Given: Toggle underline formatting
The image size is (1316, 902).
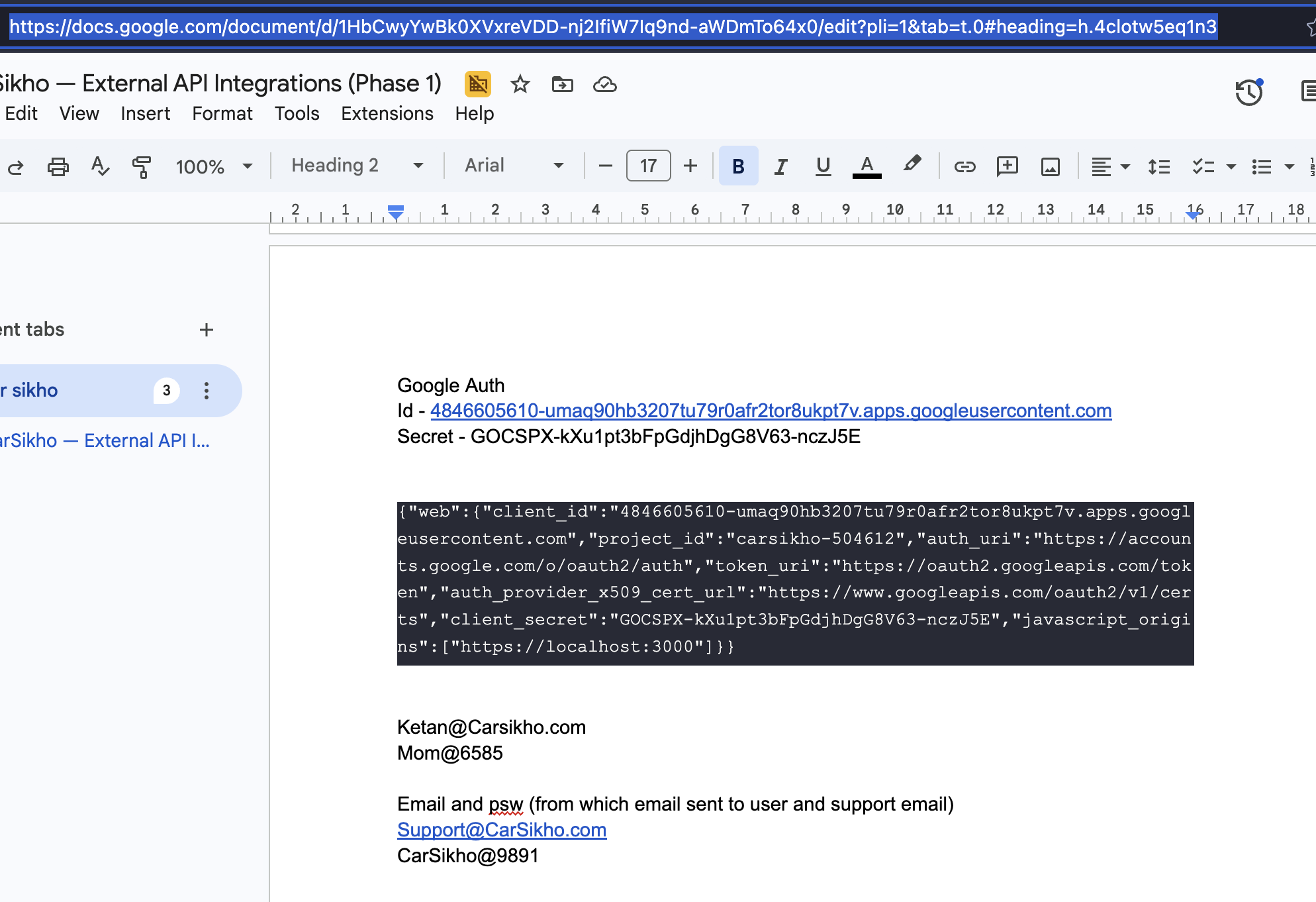Looking at the screenshot, I should click(823, 166).
